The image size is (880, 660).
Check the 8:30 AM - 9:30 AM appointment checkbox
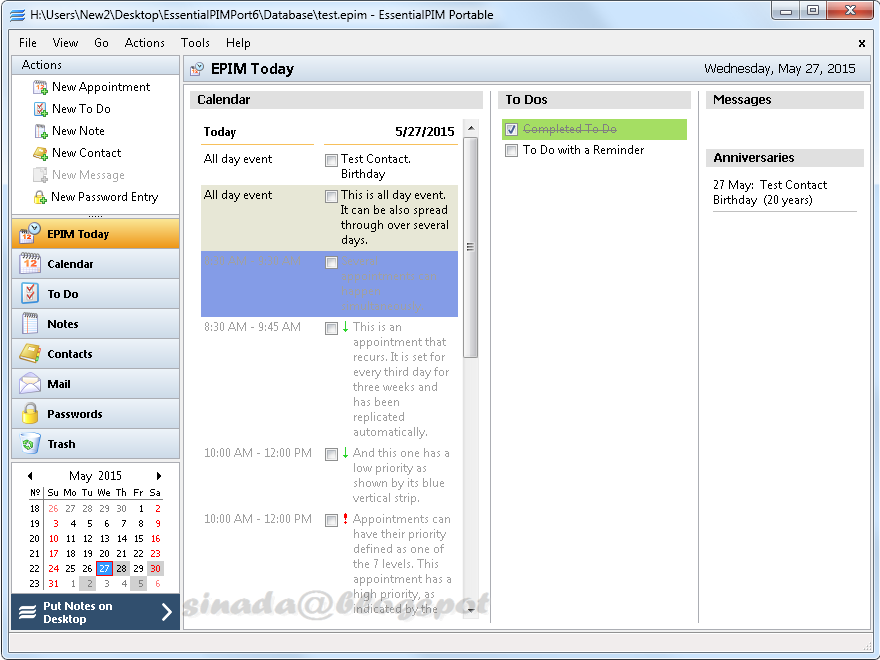pos(331,262)
